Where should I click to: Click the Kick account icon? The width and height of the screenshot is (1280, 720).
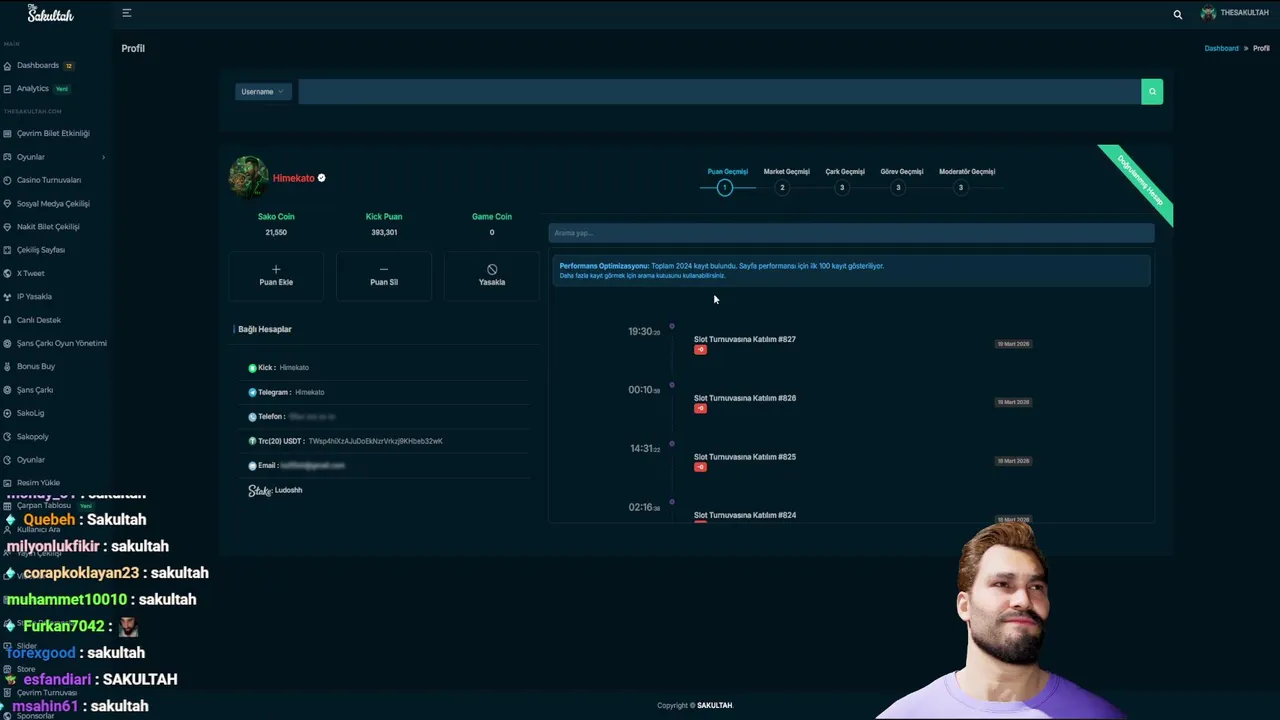[x=252, y=368]
